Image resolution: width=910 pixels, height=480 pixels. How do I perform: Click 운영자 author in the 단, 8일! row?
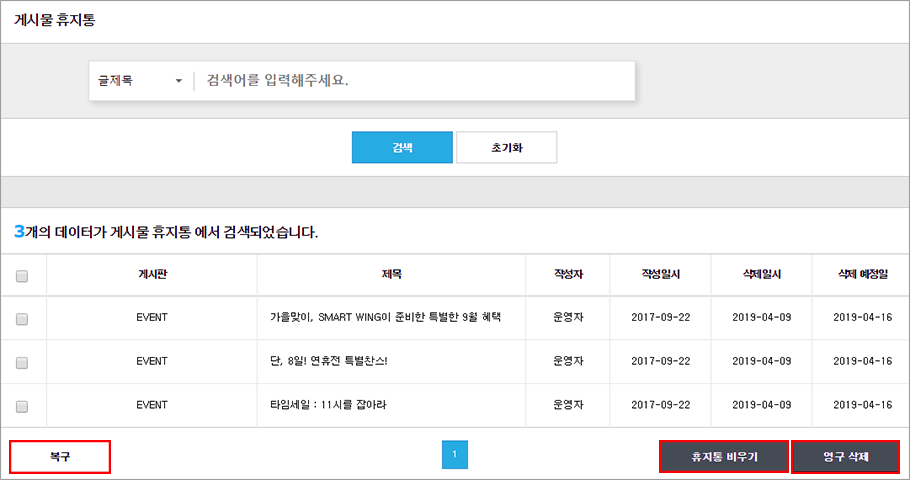coord(568,361)
